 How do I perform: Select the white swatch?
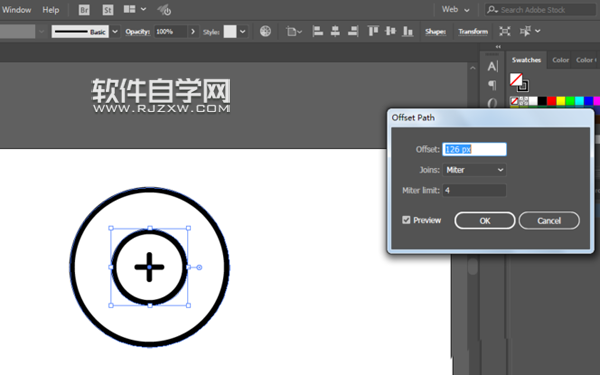coord(533,101)
